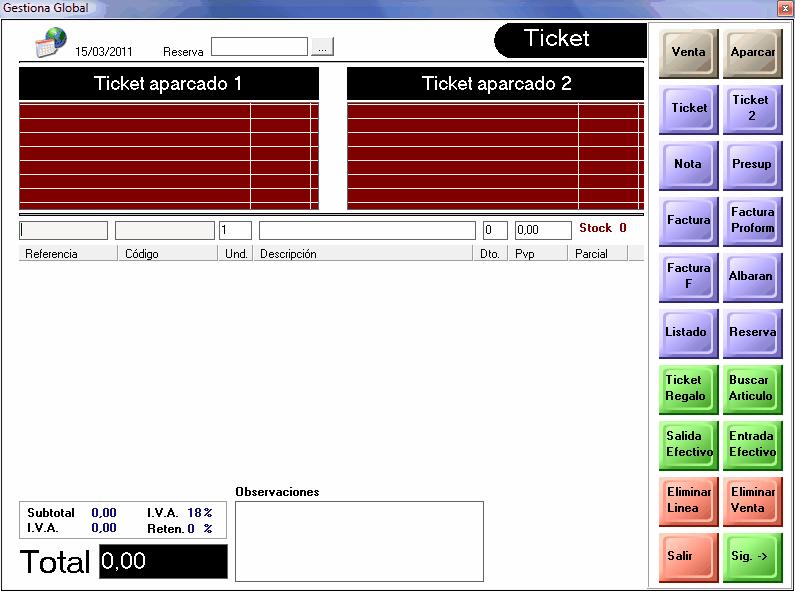Click the Salir button
795x592 pixels.
click(x=689, y=557)
